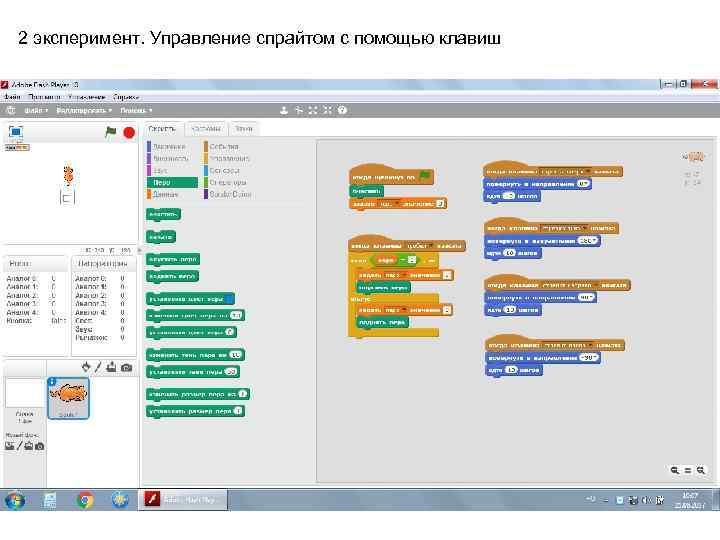Click color swatch in set pen color block

coord(230,299)
